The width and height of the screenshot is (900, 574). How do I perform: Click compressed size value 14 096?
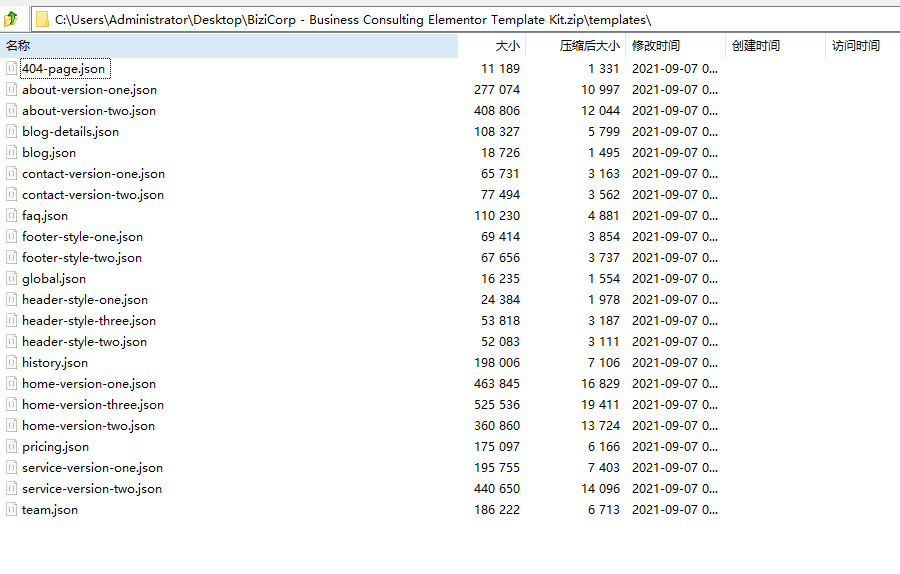[x=600, y=489]
